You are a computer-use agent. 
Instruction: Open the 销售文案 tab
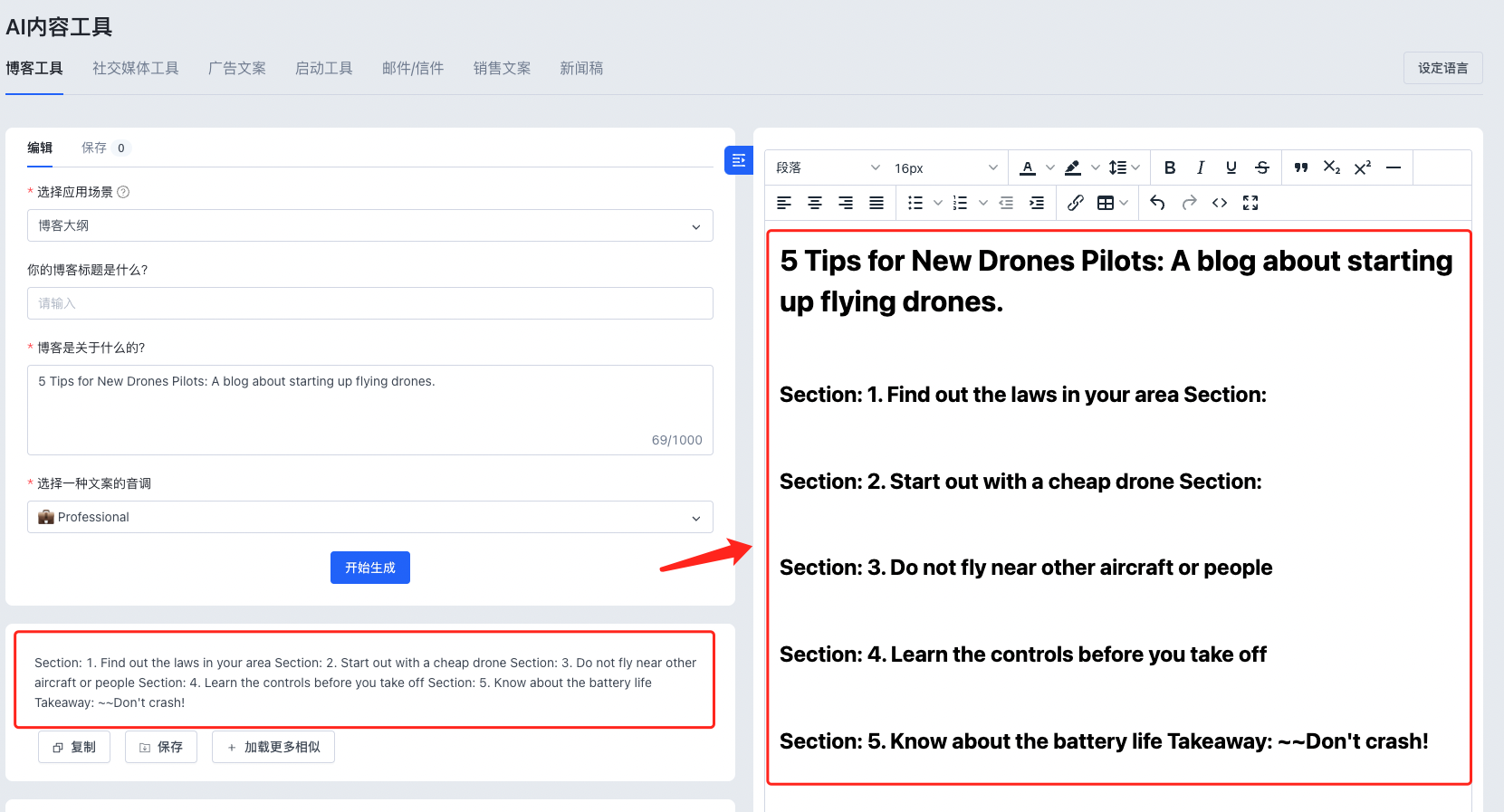click(502, 68)
